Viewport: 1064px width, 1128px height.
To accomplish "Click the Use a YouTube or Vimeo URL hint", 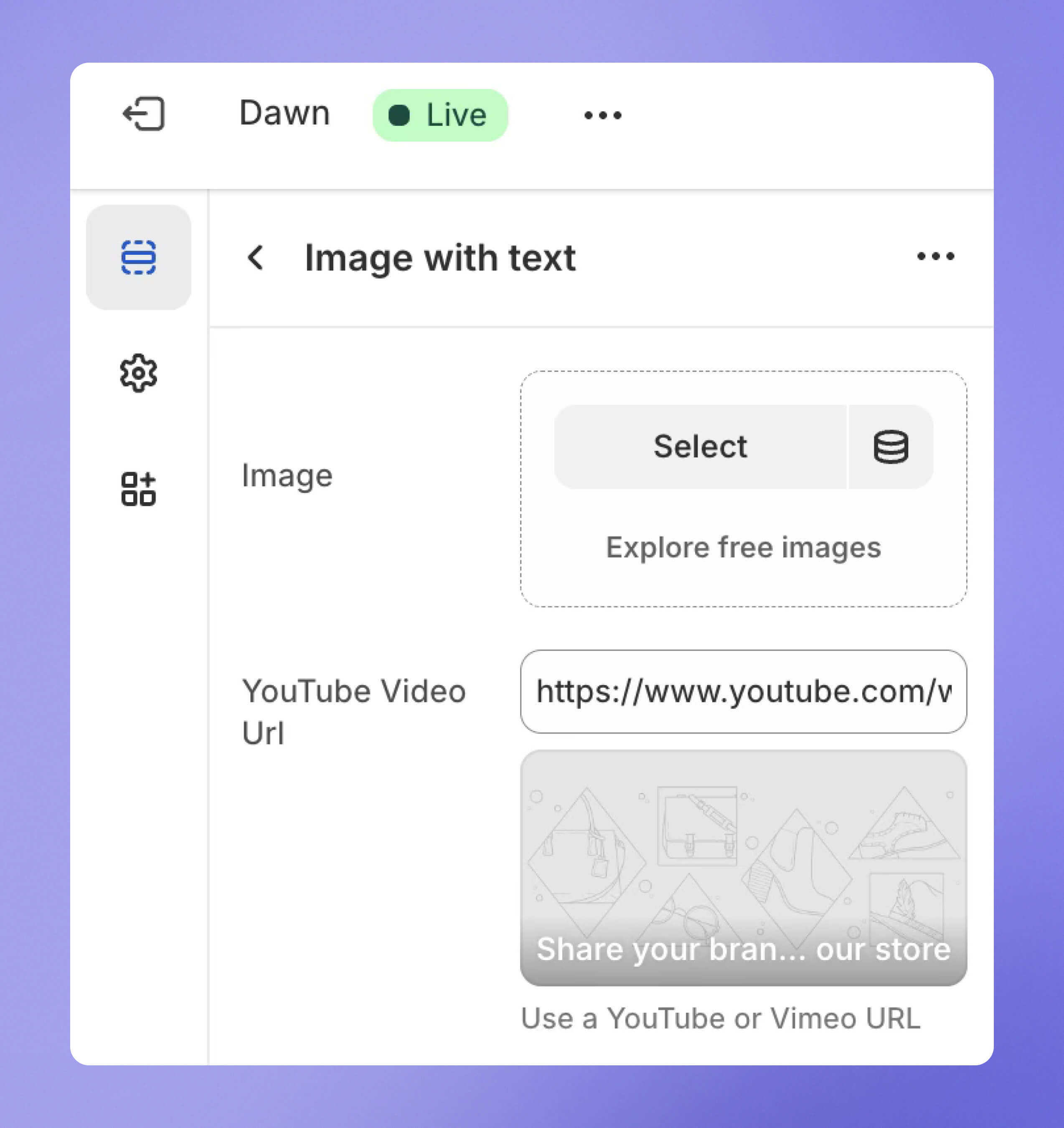I will click(x=720, y=1019).
